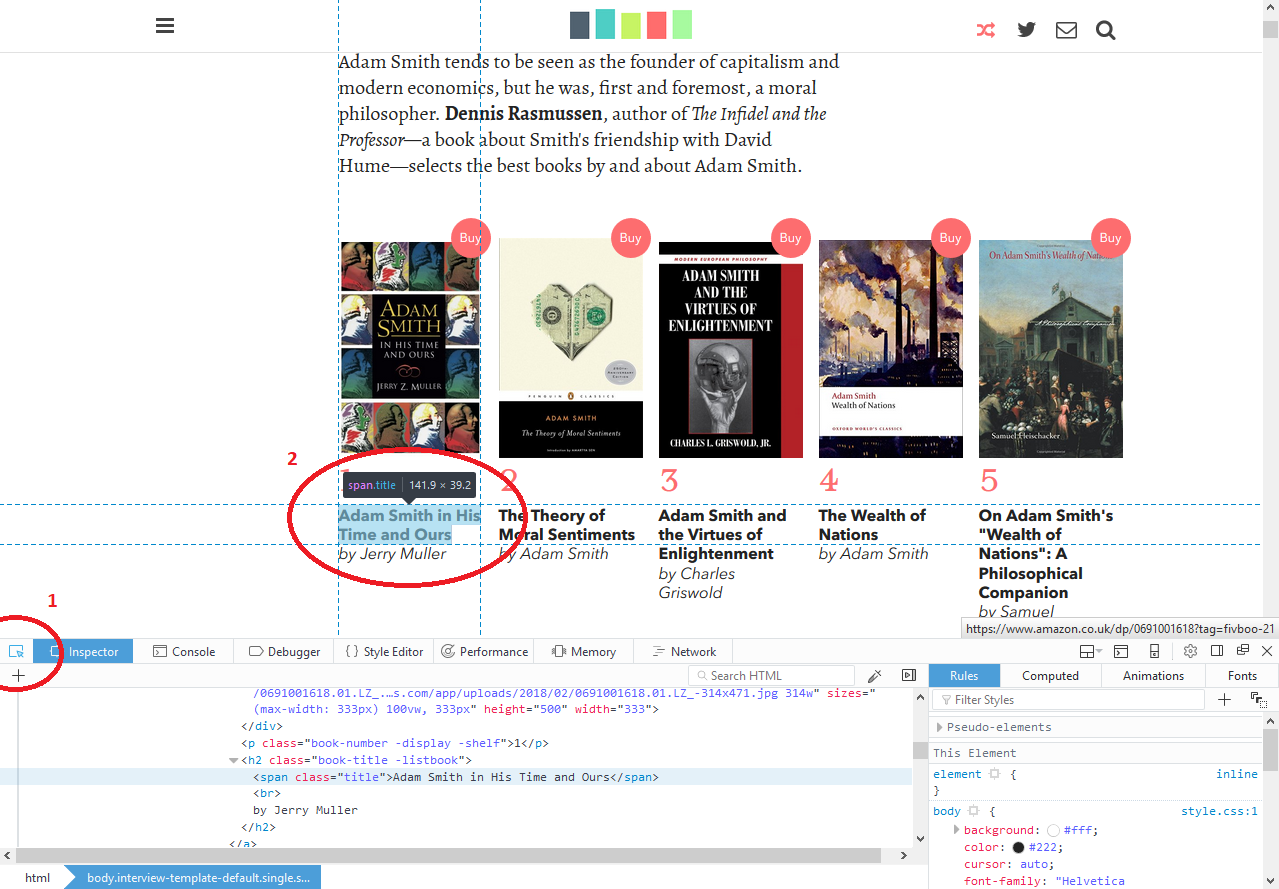Select the body.interview-template-default breadcrumb
This screenshot has height=889, width=1279.
pyautogui.click(x=198, y=878)
